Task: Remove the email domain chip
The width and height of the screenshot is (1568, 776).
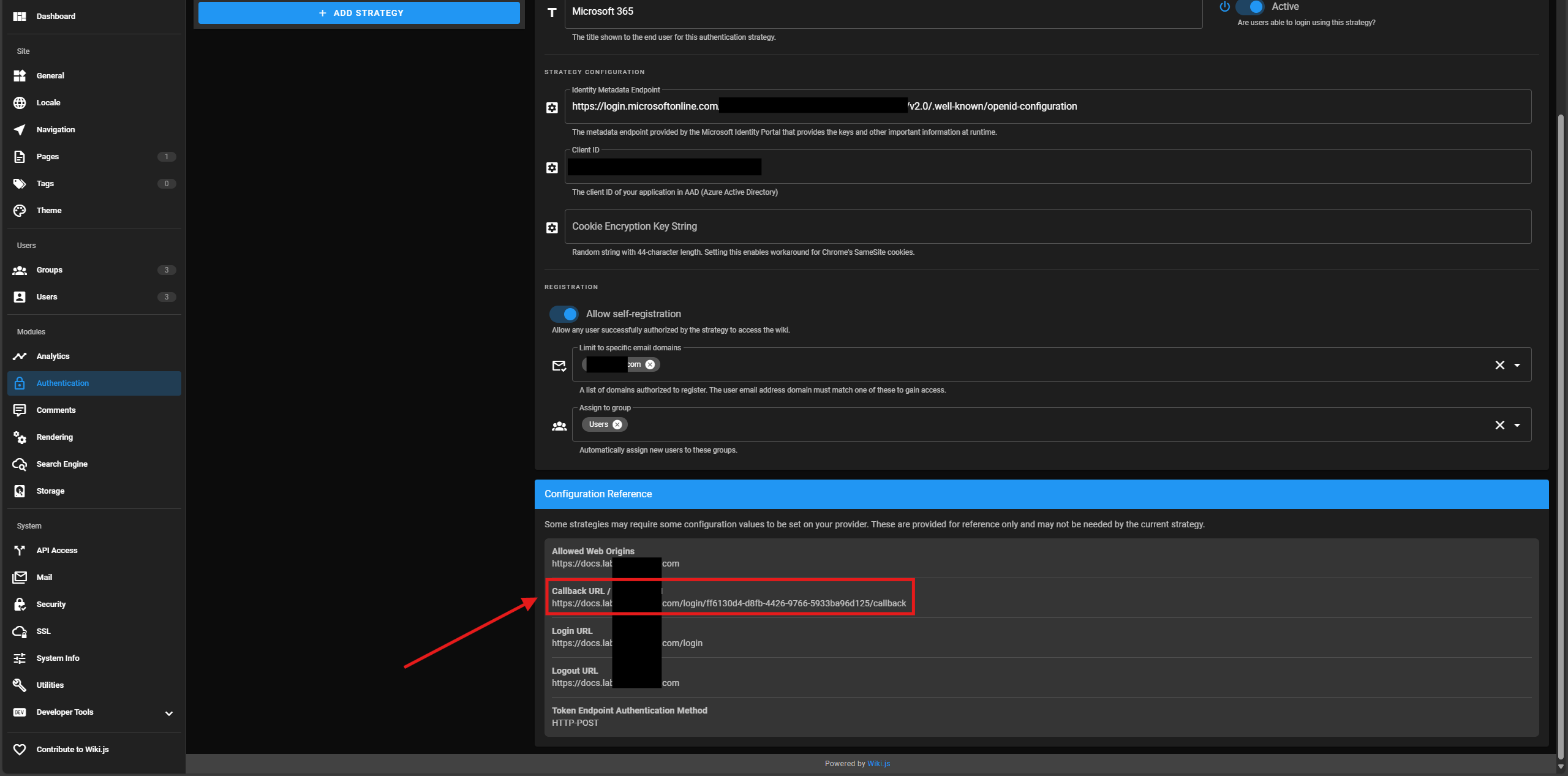Action: [650, 365]
